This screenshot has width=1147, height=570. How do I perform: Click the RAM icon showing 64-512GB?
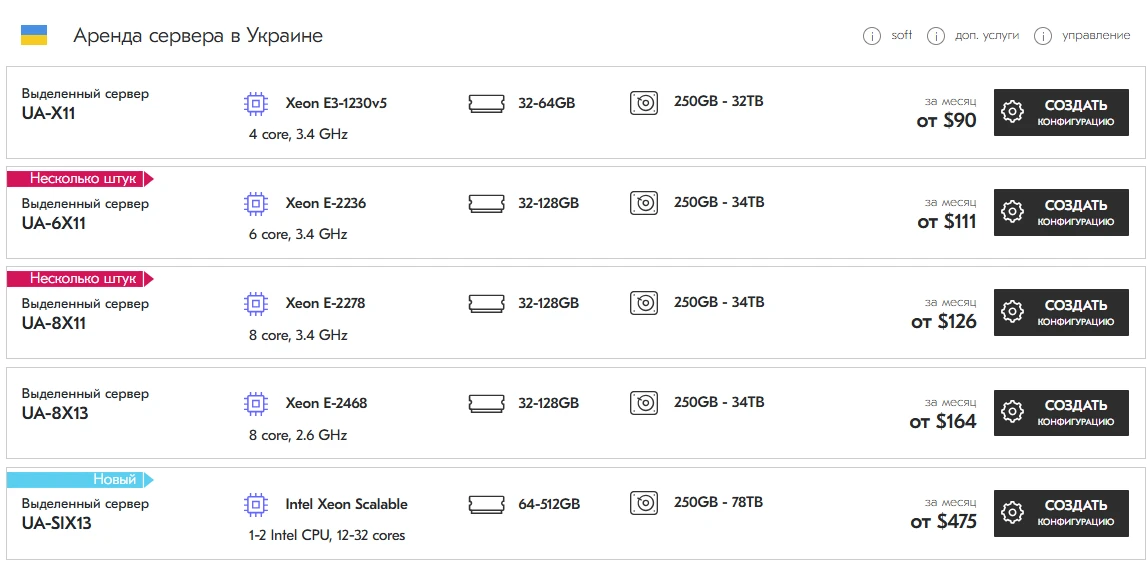coord(487,503)
